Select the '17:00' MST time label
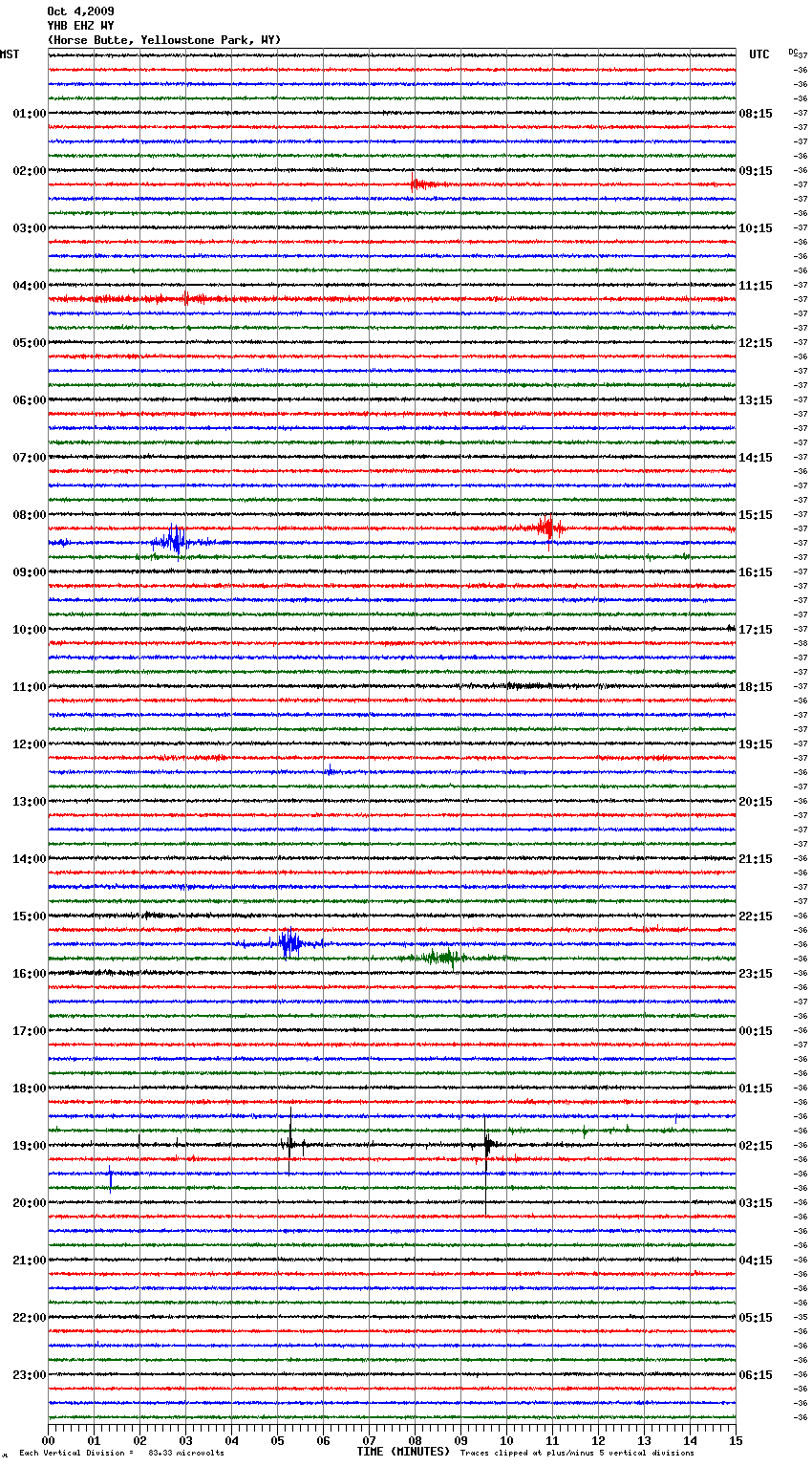Screen dimensions: 812x1466 pos(29,1031)
